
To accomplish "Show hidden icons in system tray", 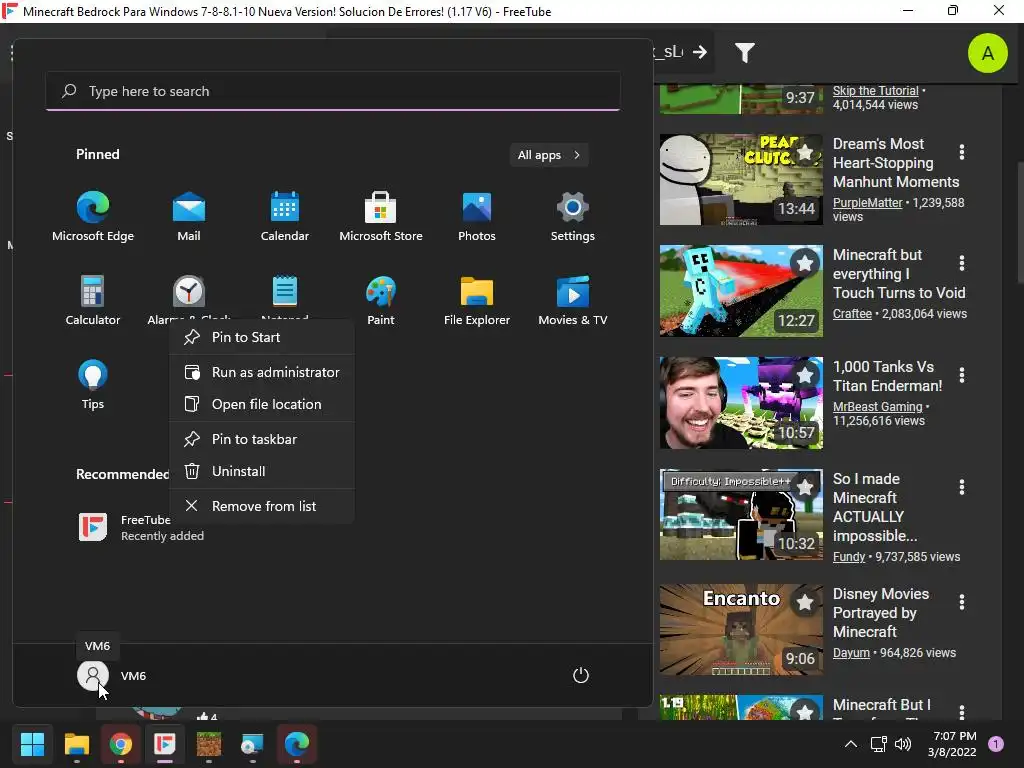I will [x=850, y=744].
